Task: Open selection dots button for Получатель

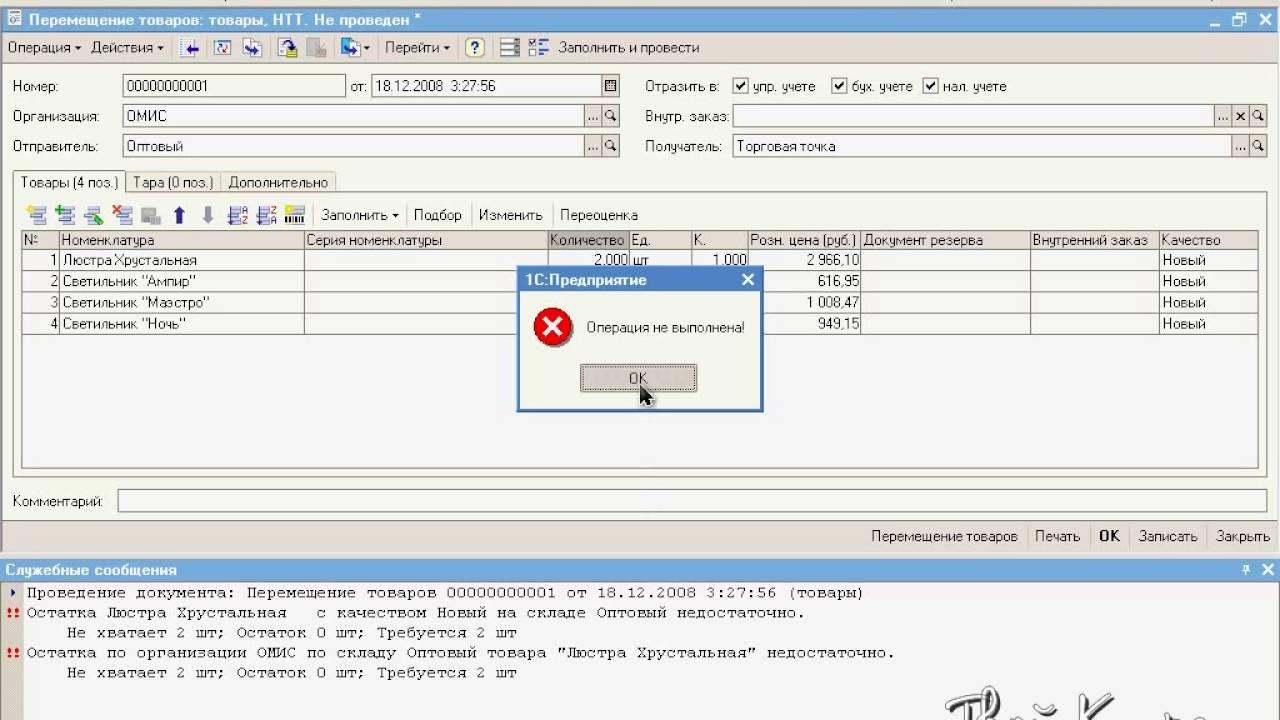Action: [x=1240, y=146]
